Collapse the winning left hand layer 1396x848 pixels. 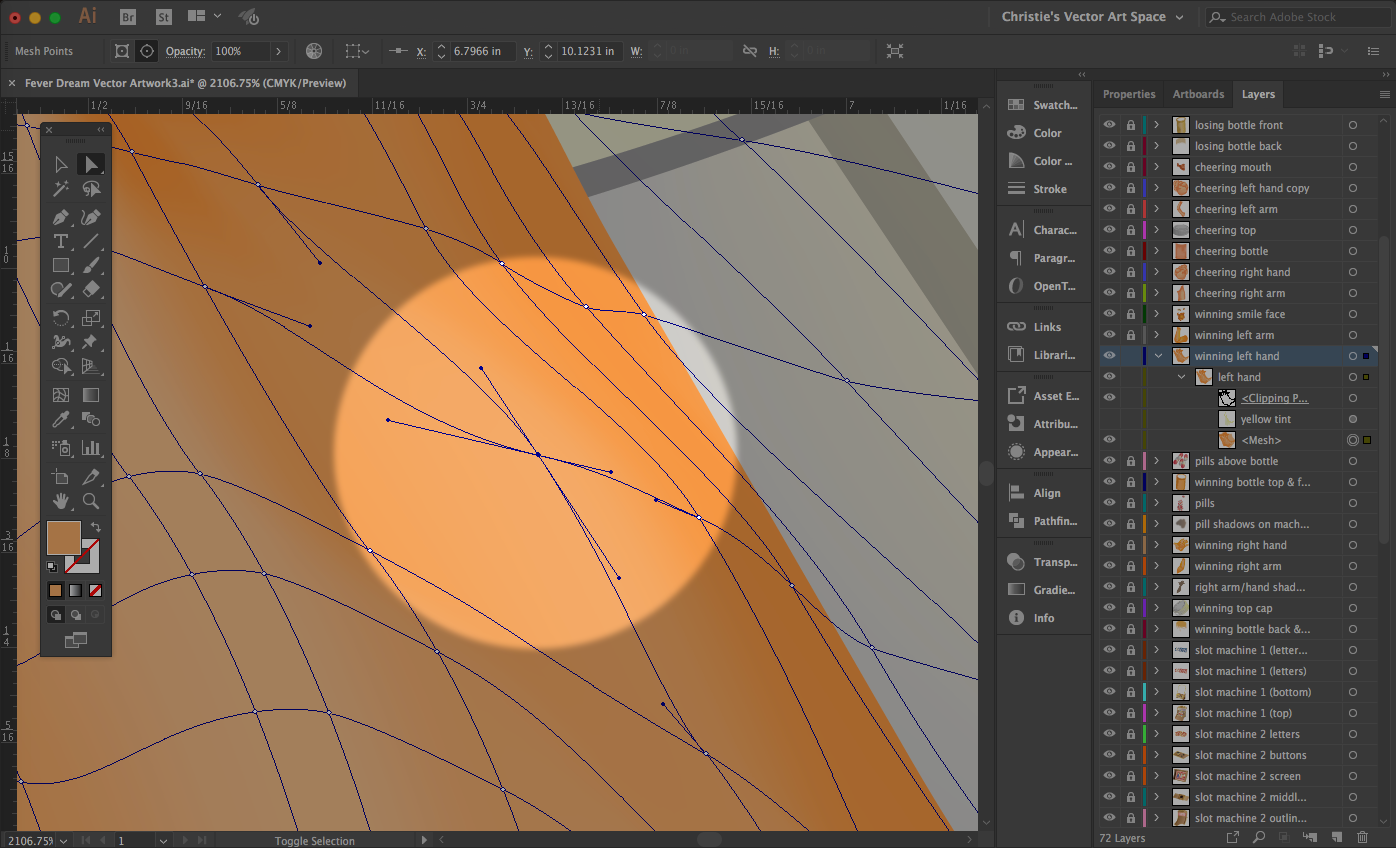pos(1158,356)
